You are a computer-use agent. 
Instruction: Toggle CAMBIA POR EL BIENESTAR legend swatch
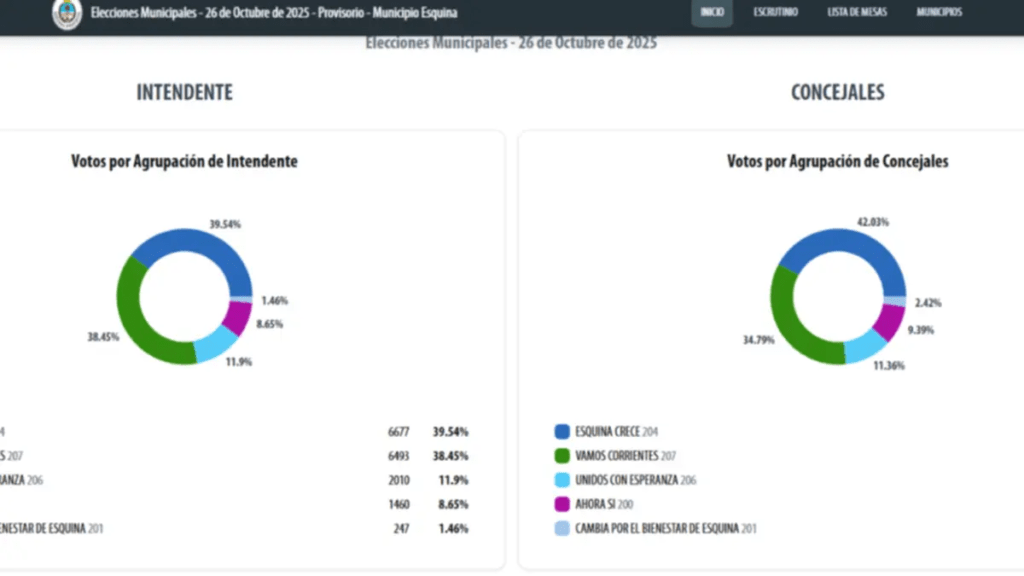click(561, 528)
